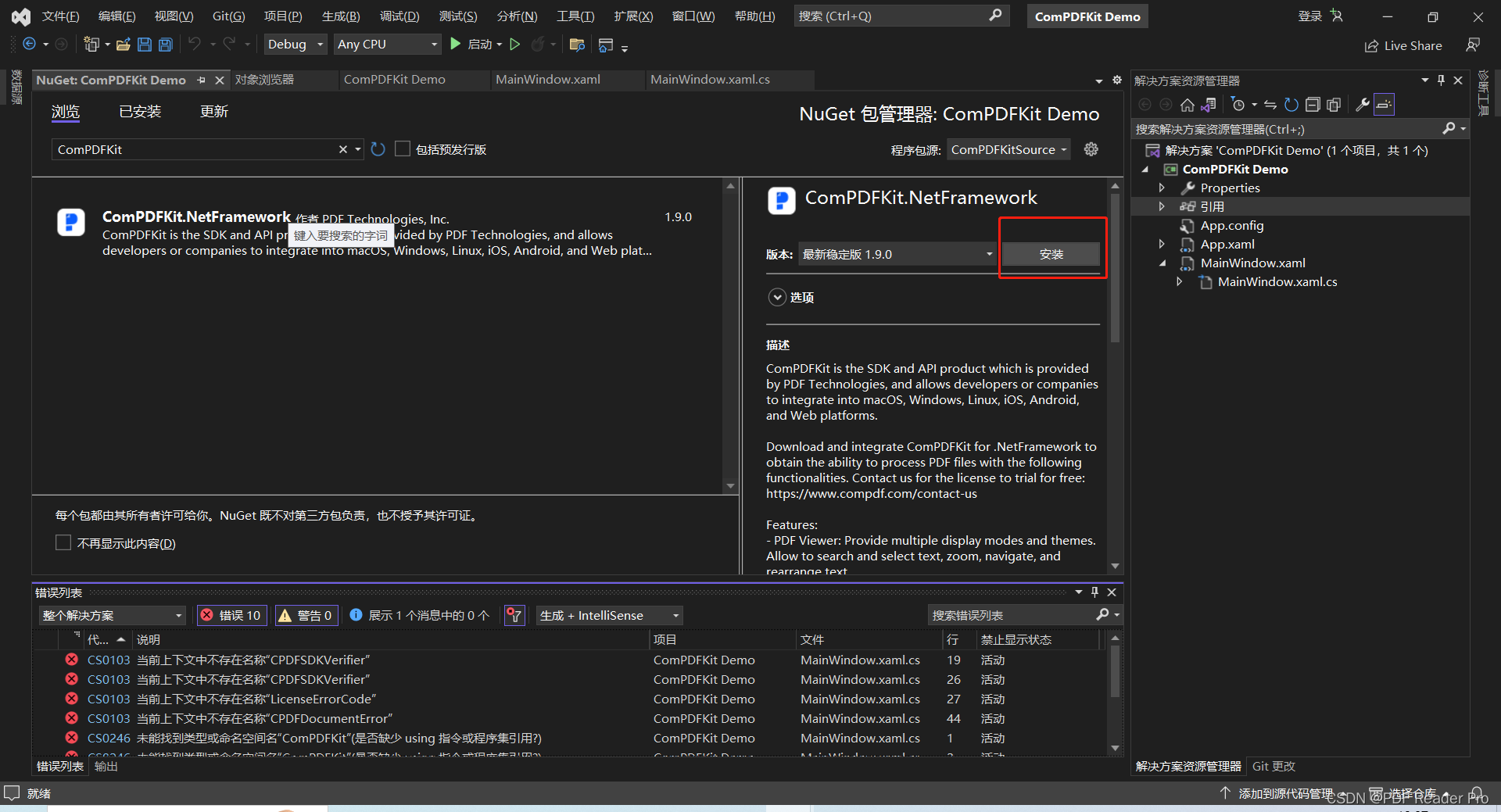Click the Solution Explorer search field
Screen dimensions: 1501x812
tap(1286, 129)
